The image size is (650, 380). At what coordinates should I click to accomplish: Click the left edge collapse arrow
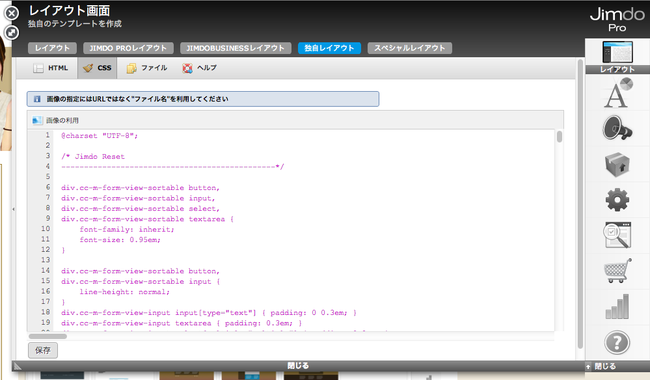click(14, 209)
